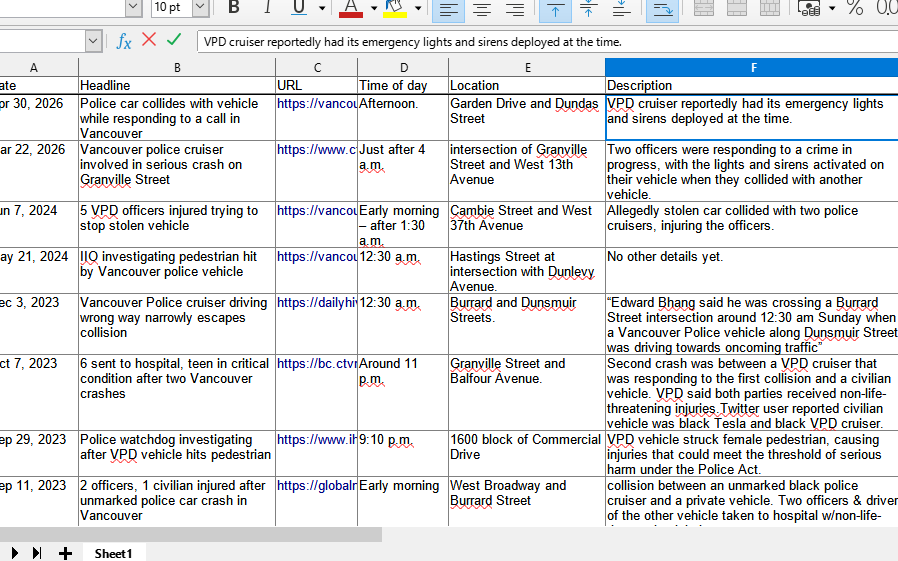Center cell content vertically

pyautogui.click(x=588, y=9)
